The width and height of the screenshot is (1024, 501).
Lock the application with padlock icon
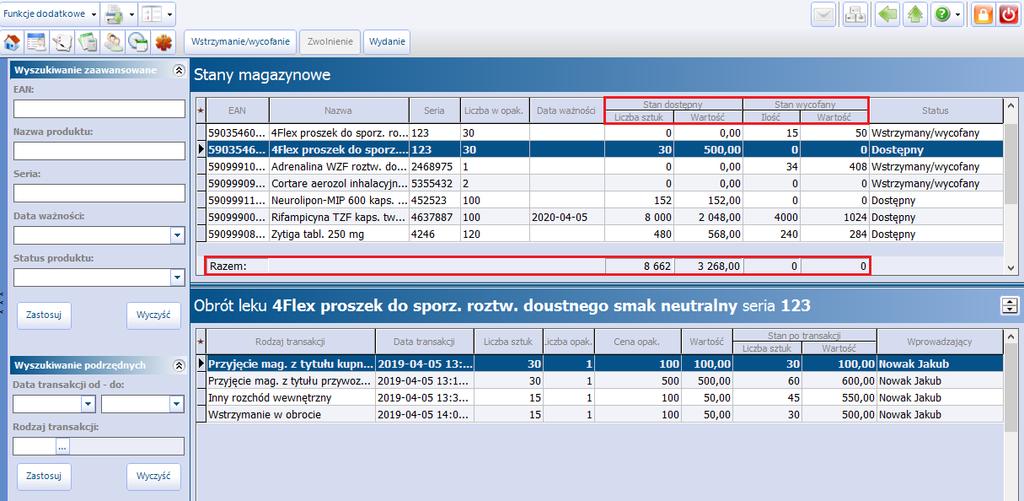983,15
